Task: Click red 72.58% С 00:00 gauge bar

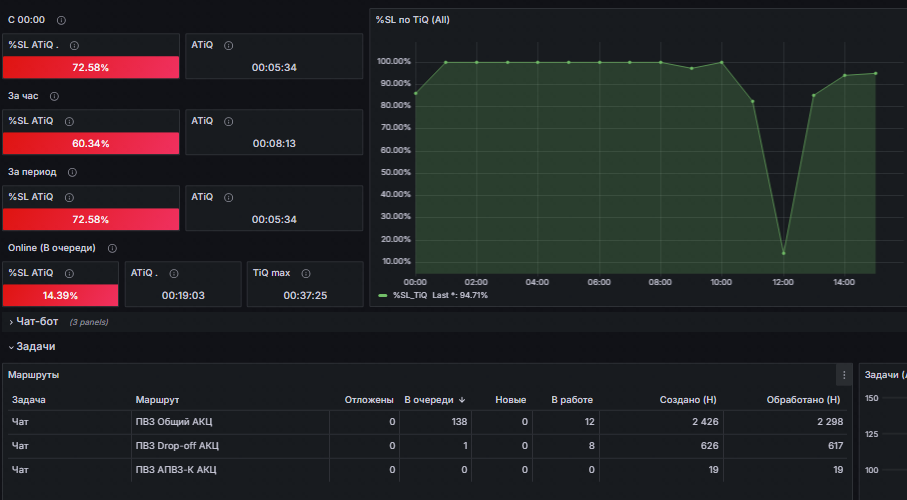Action: [91, 67]
